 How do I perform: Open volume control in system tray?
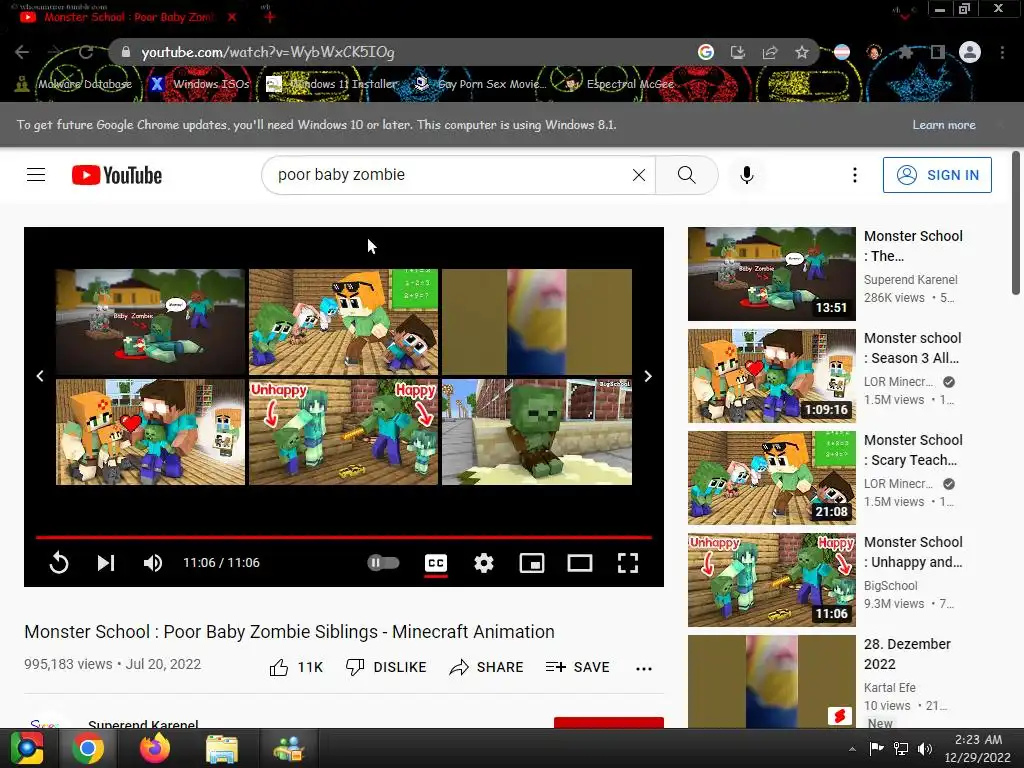pos(924,749)
